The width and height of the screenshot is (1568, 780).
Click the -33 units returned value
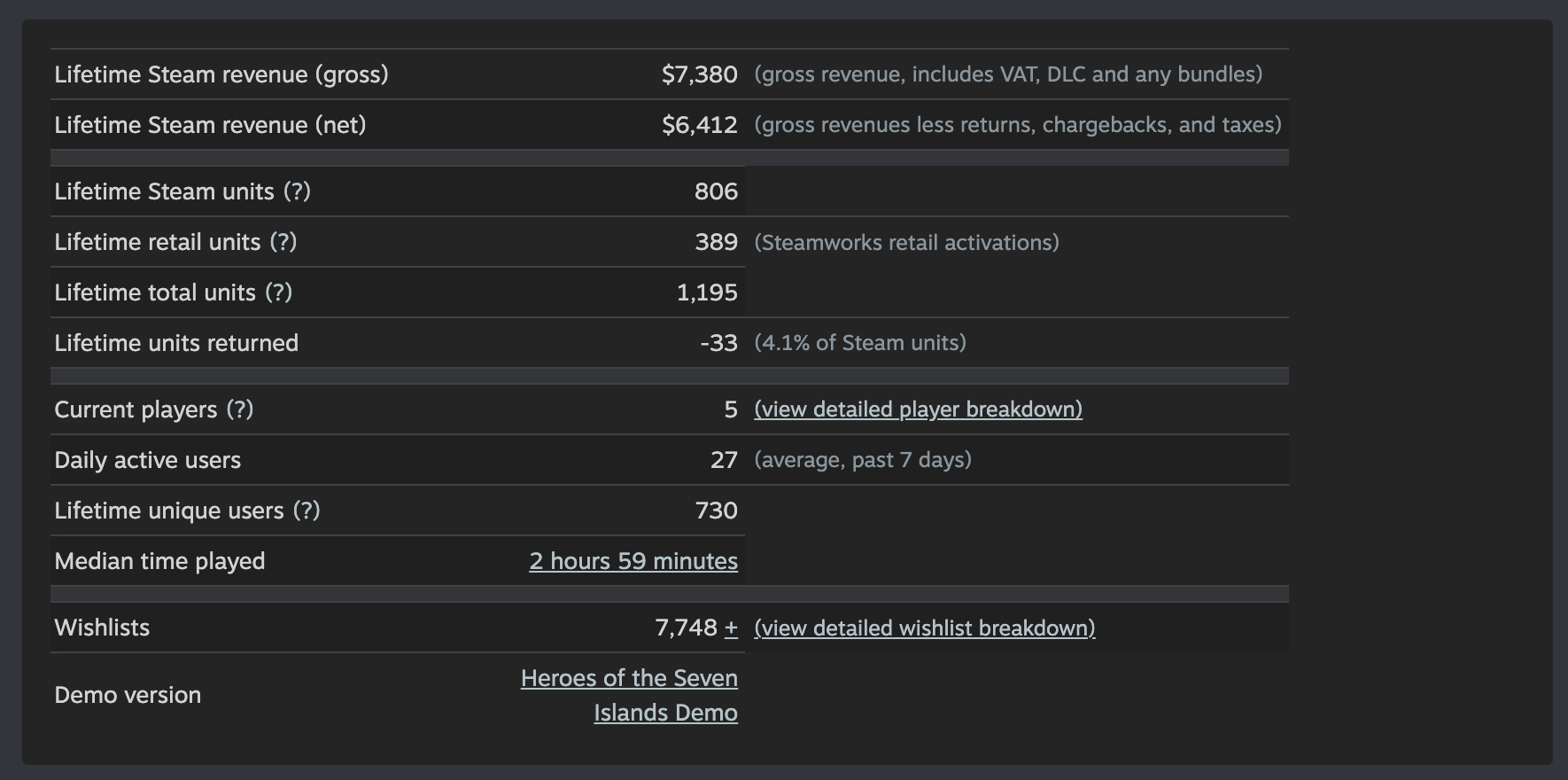718,343
